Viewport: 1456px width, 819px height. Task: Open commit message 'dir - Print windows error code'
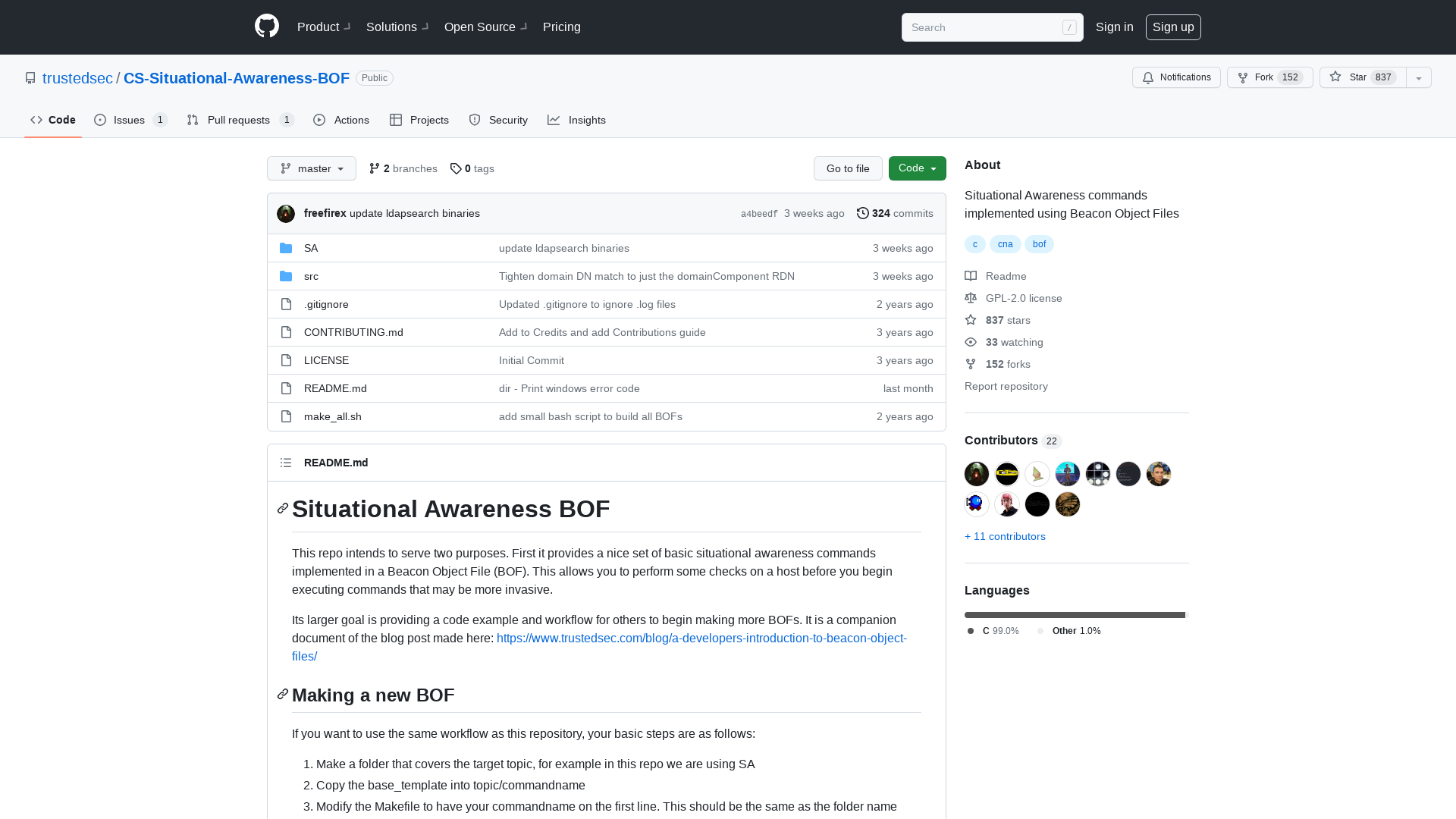tap(570, 388)
